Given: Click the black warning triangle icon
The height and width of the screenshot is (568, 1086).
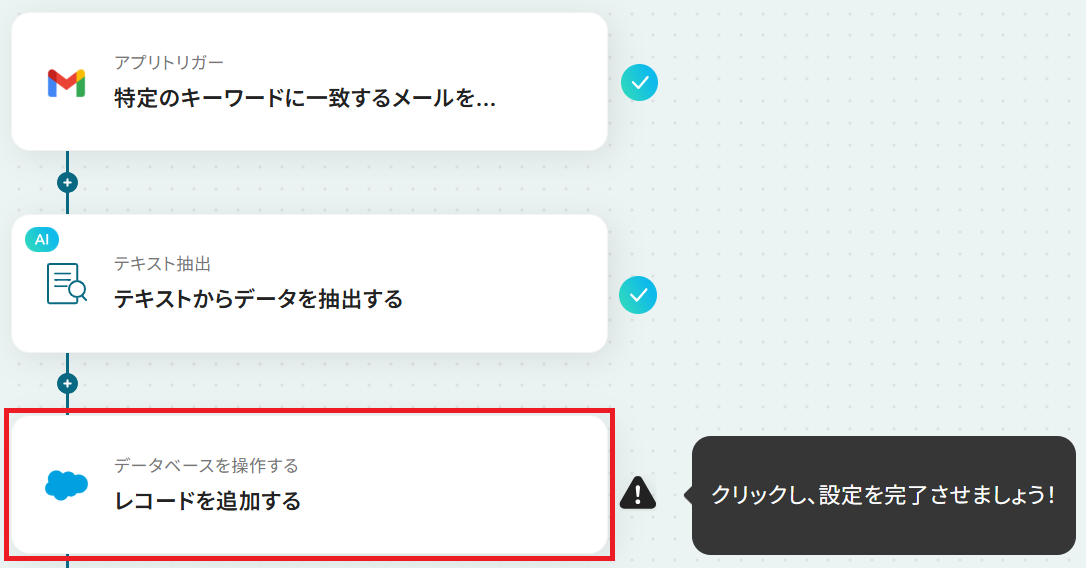Looking at the screenshot, I should pyautogui.click(x=637, y=492).
